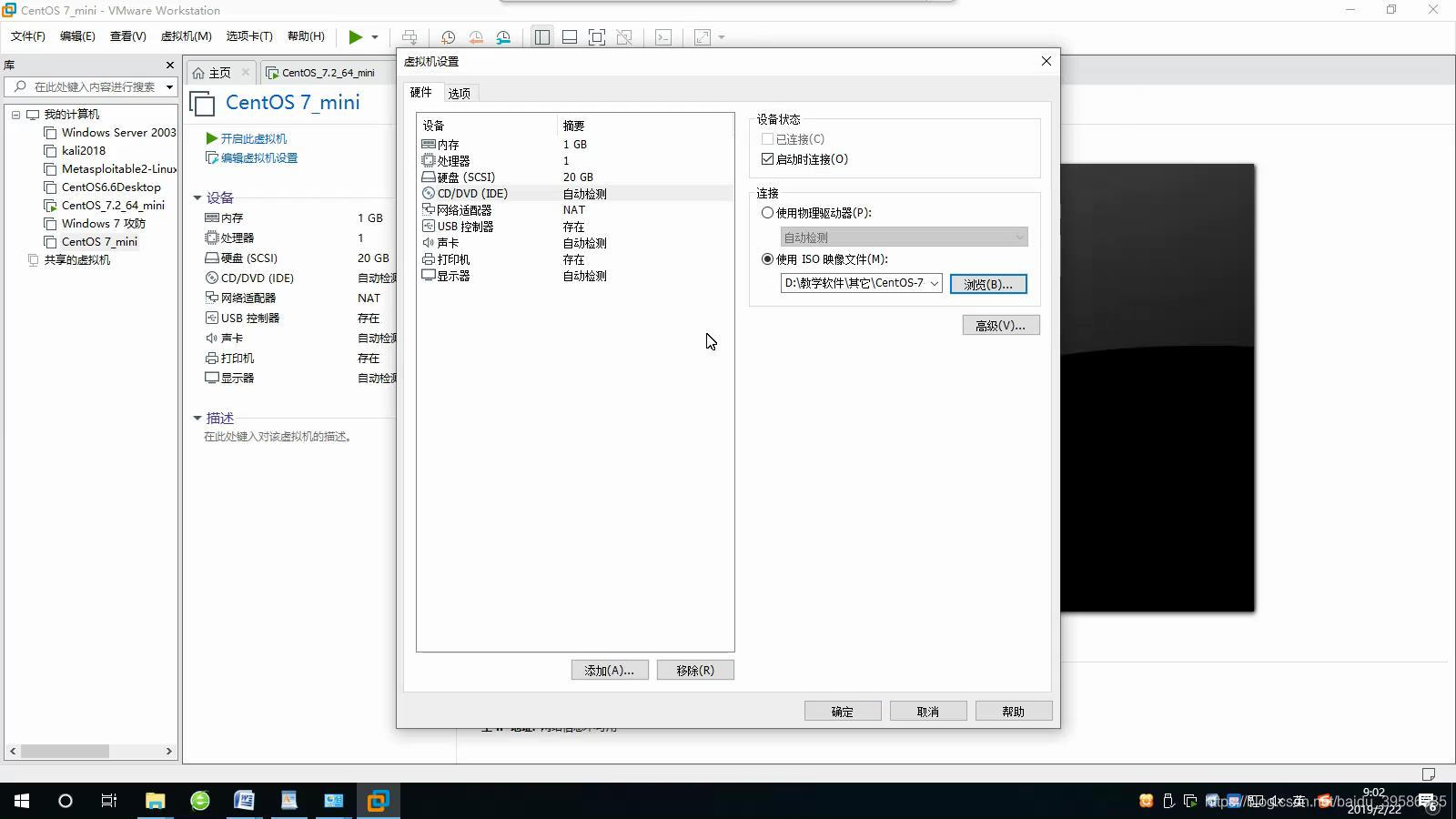Open the ISO image file path dropdown

(x=934, y=283)
